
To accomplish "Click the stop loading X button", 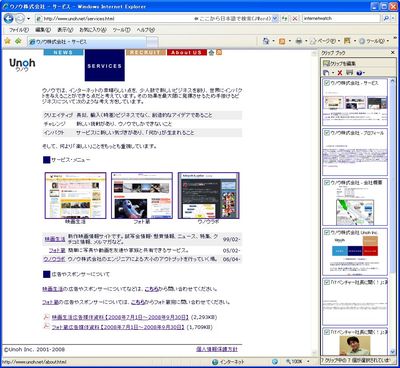I will [x=295, y=19].
